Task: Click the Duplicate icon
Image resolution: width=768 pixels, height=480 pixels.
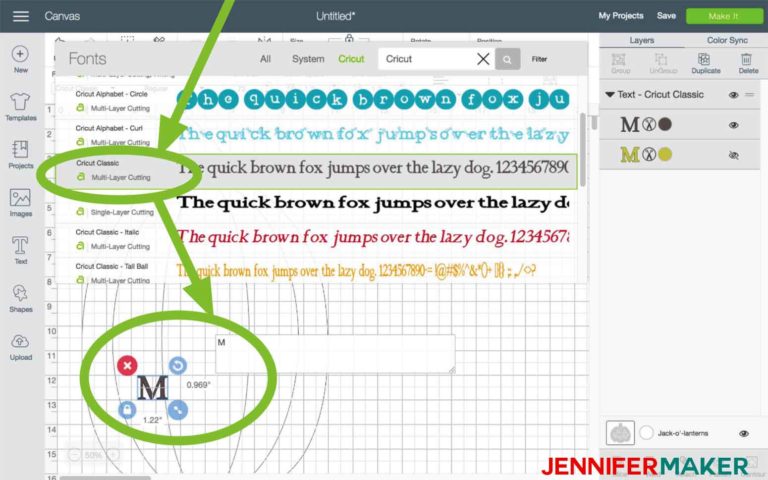Action: pyautogui.click(x=705, y=64)
